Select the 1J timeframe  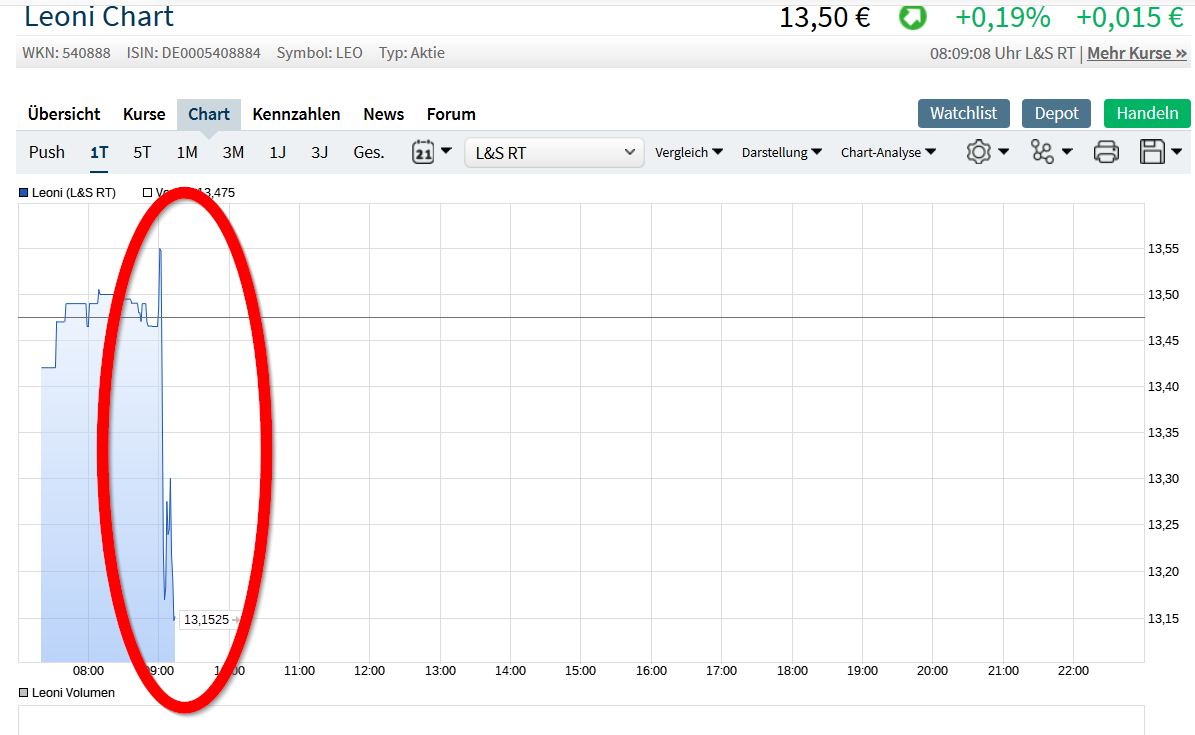[x=277, y=152]
